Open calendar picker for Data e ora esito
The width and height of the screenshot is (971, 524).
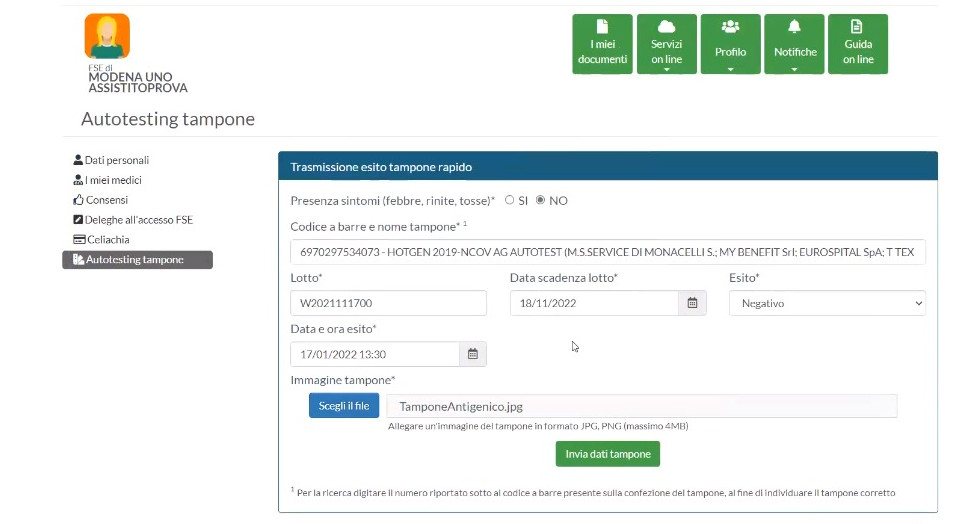click(473, 354)
